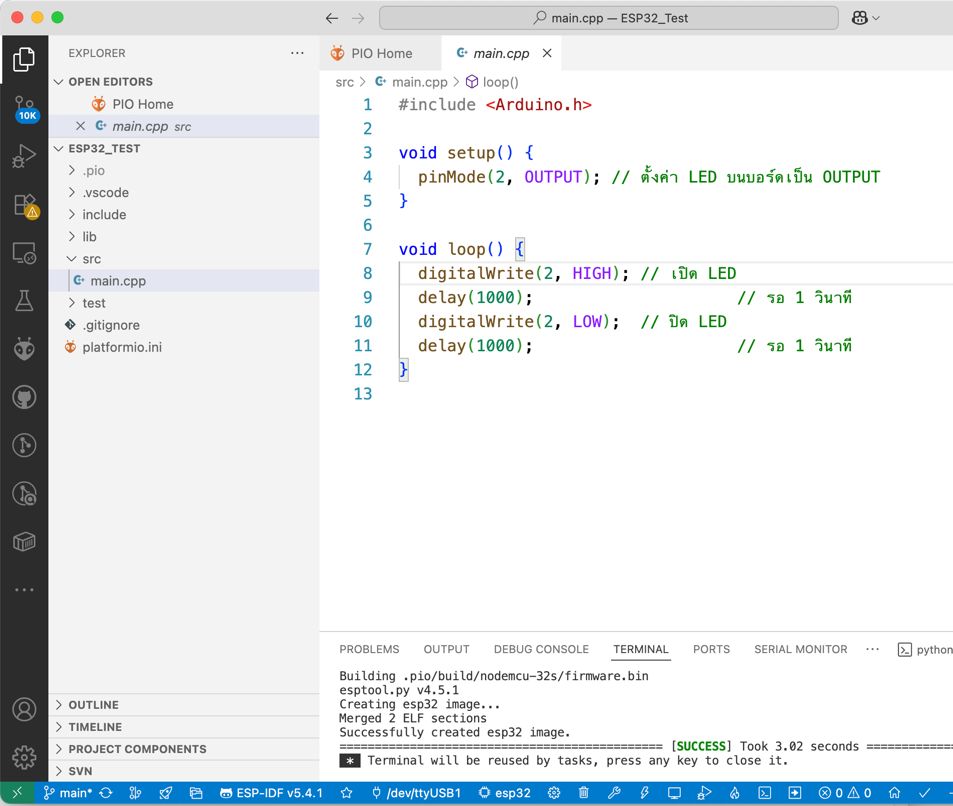Expand the TIMELINE panel

(184, 727)
